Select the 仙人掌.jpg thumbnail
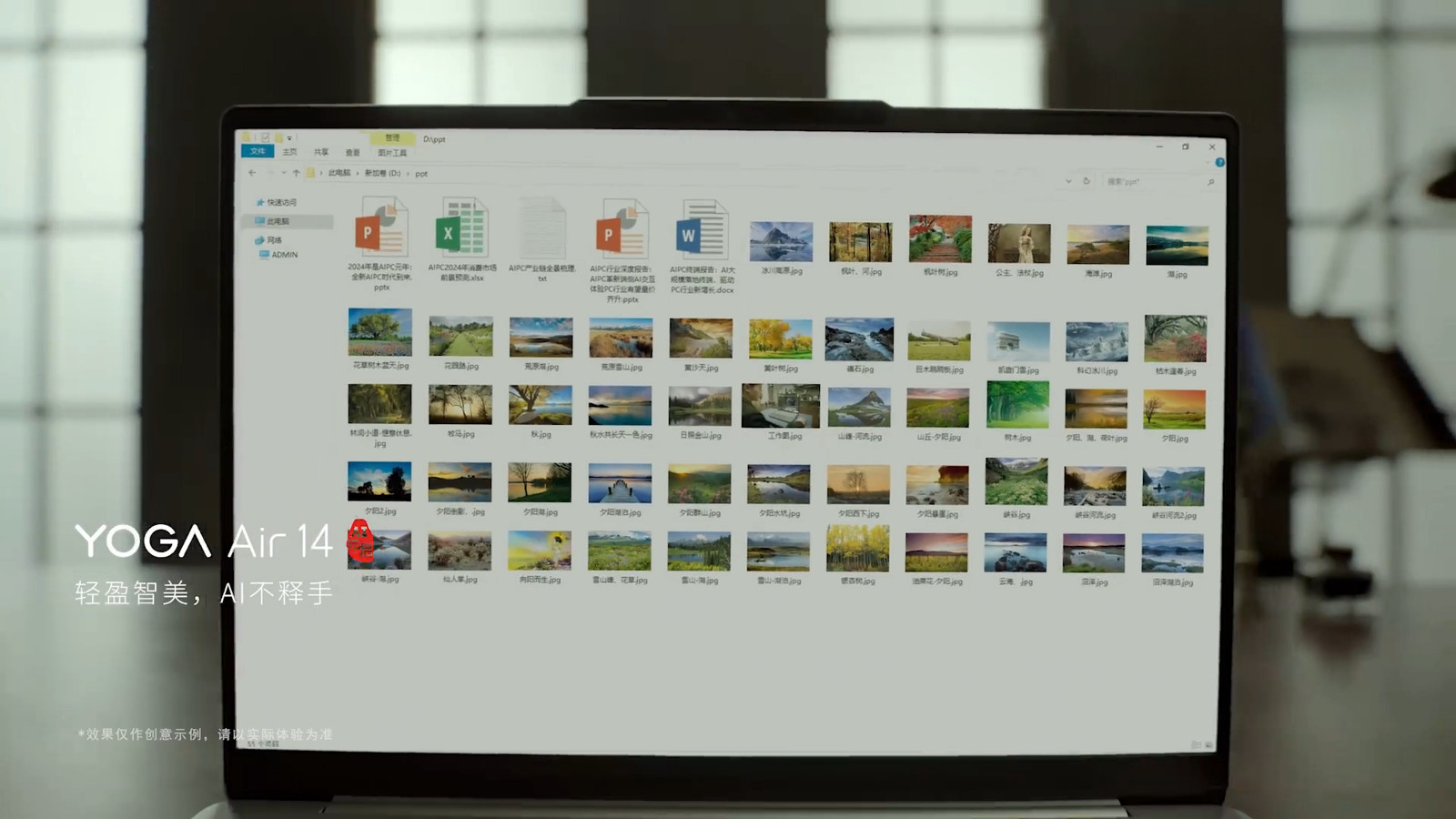 [460, 551]
